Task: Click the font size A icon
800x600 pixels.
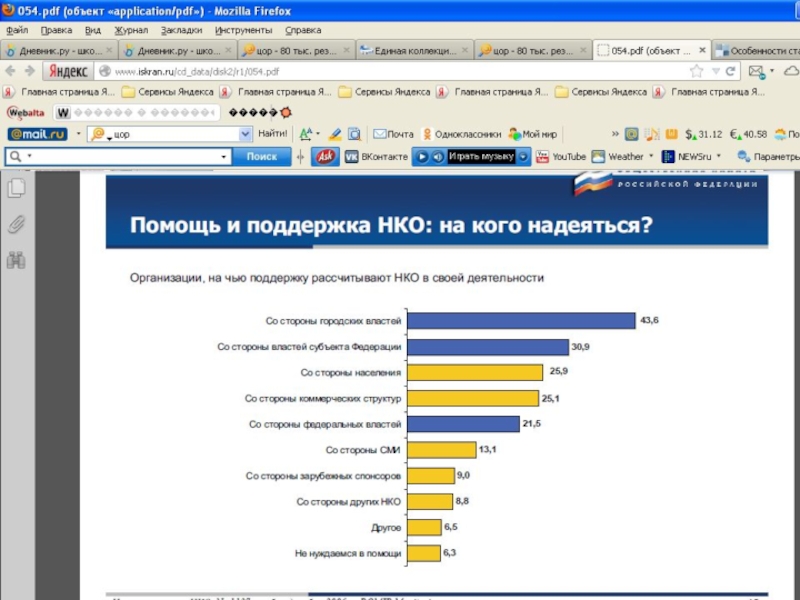Action: (x=306, y=134)
